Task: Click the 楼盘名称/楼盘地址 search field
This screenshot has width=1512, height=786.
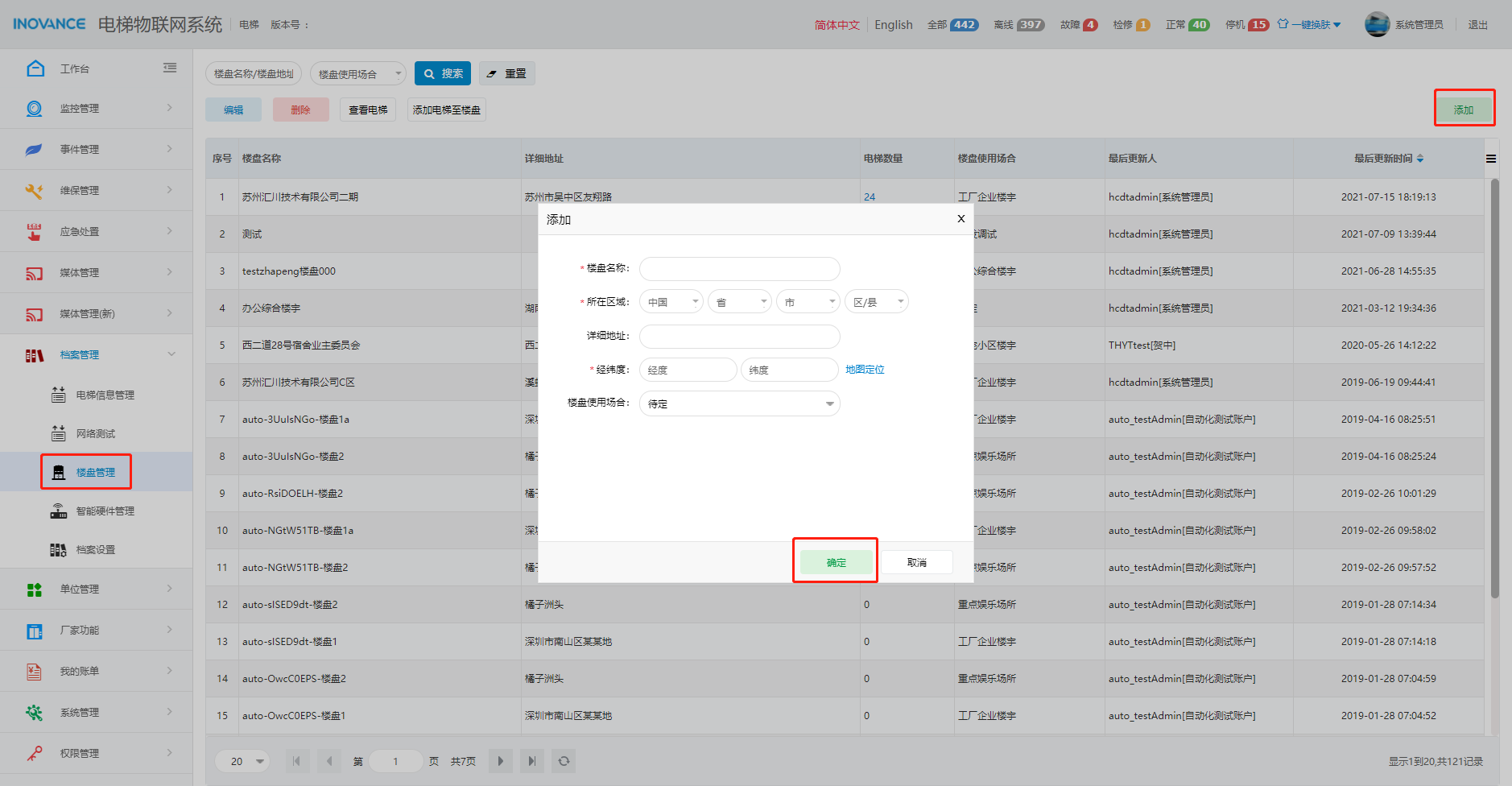Action: tap(254, 74)
